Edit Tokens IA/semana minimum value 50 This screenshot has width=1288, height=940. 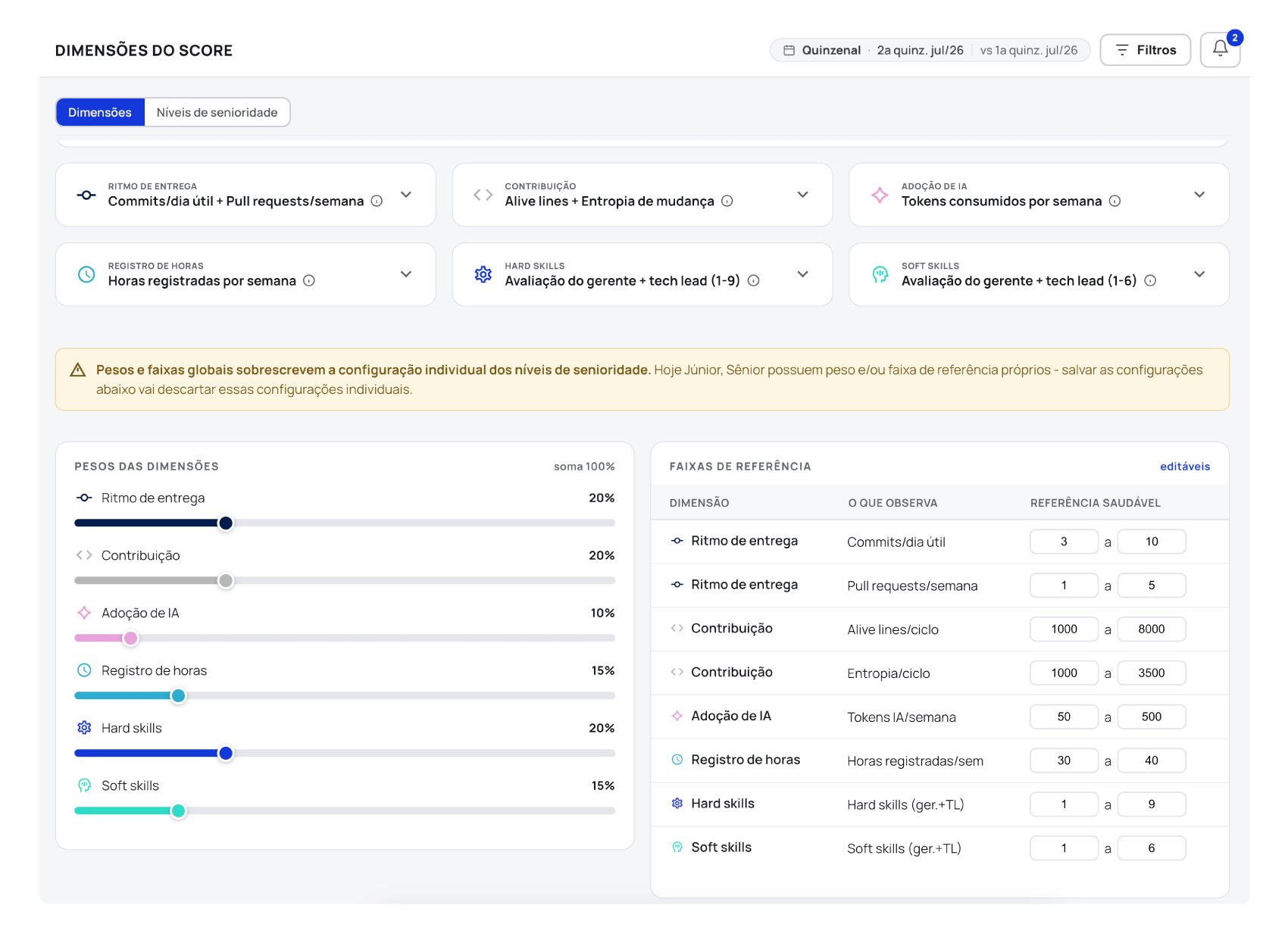(x=1064, y=717)
